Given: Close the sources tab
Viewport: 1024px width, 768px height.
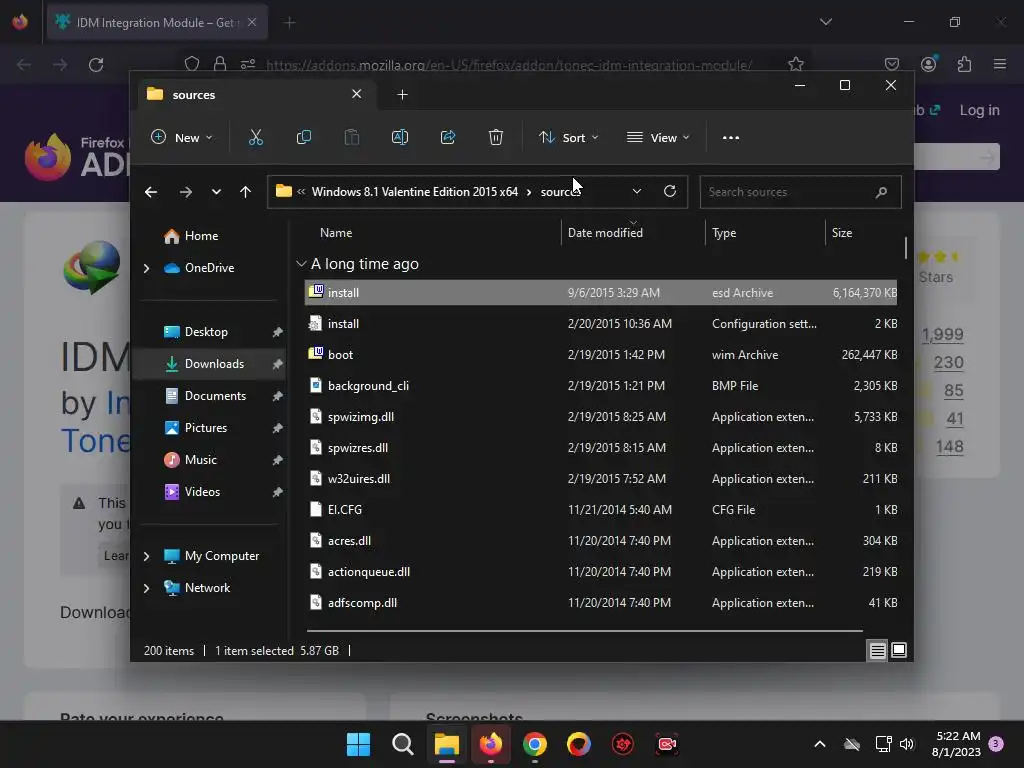Looking at the screenshot, I should [357, 94].
